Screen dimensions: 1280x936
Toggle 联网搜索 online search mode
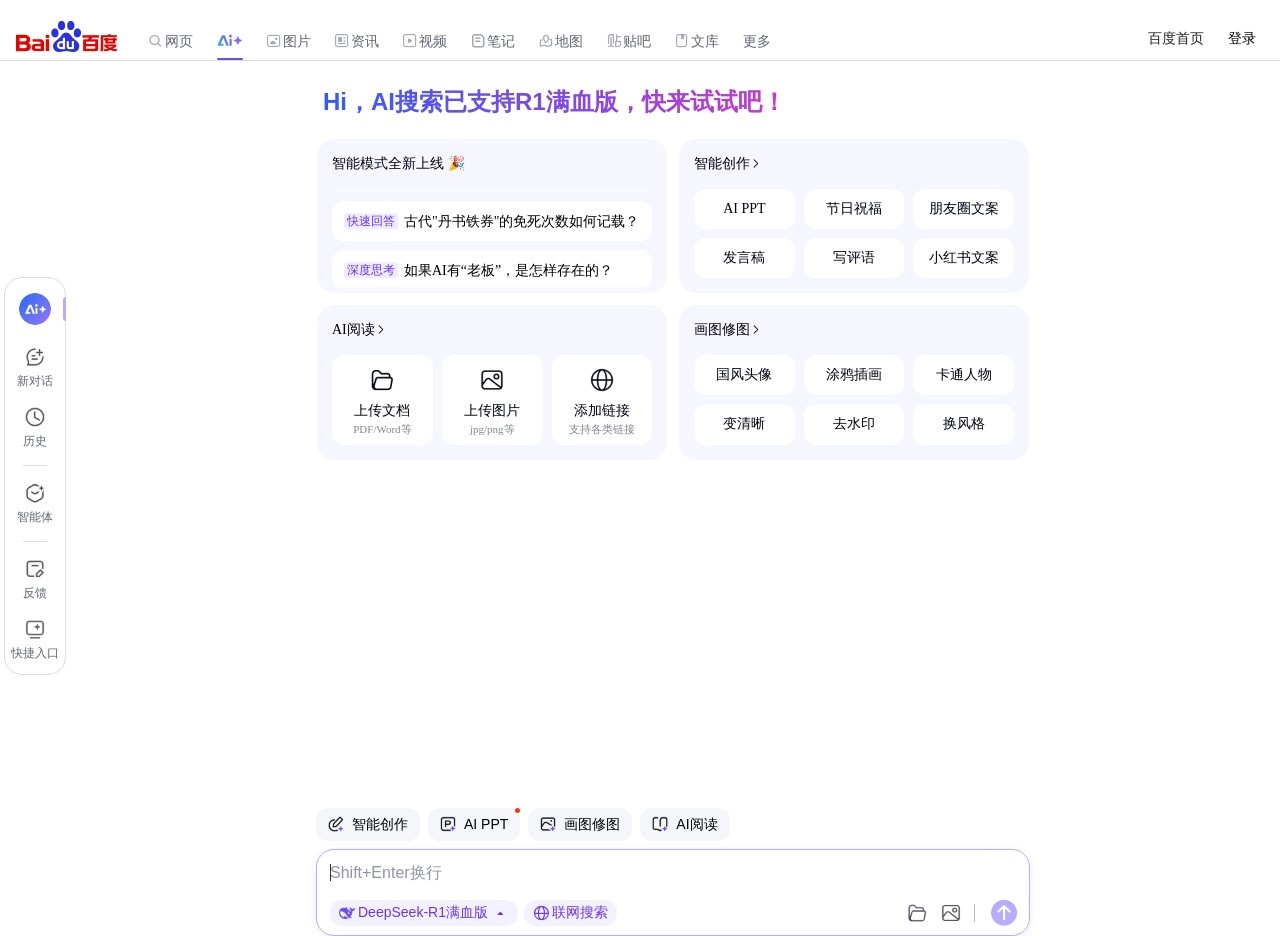click(x=570, y=912)
